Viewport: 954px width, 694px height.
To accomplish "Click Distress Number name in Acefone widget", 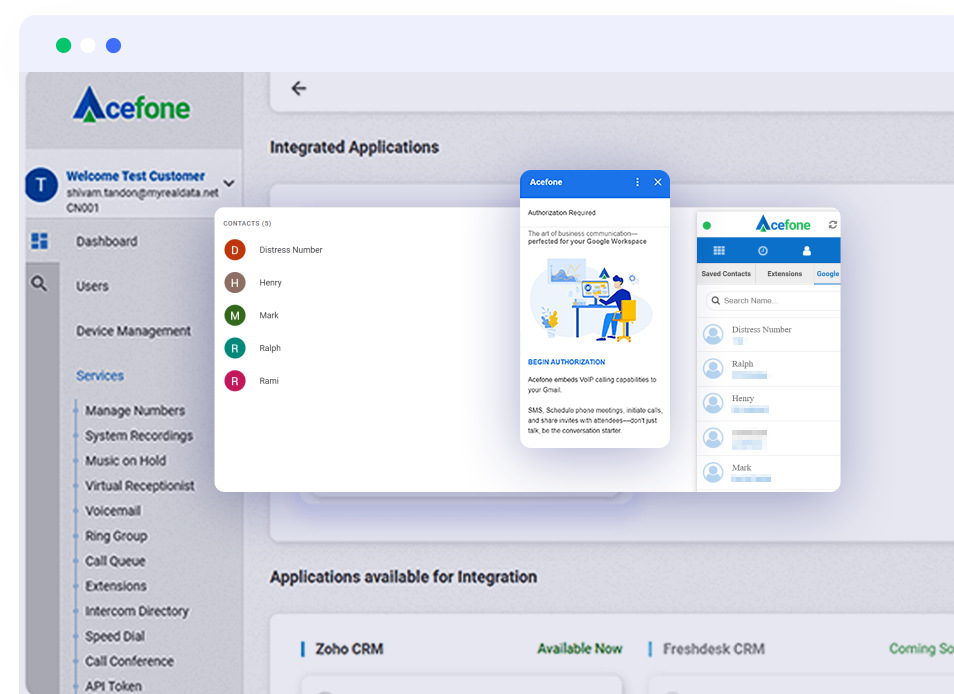I will tap(762, 330).
